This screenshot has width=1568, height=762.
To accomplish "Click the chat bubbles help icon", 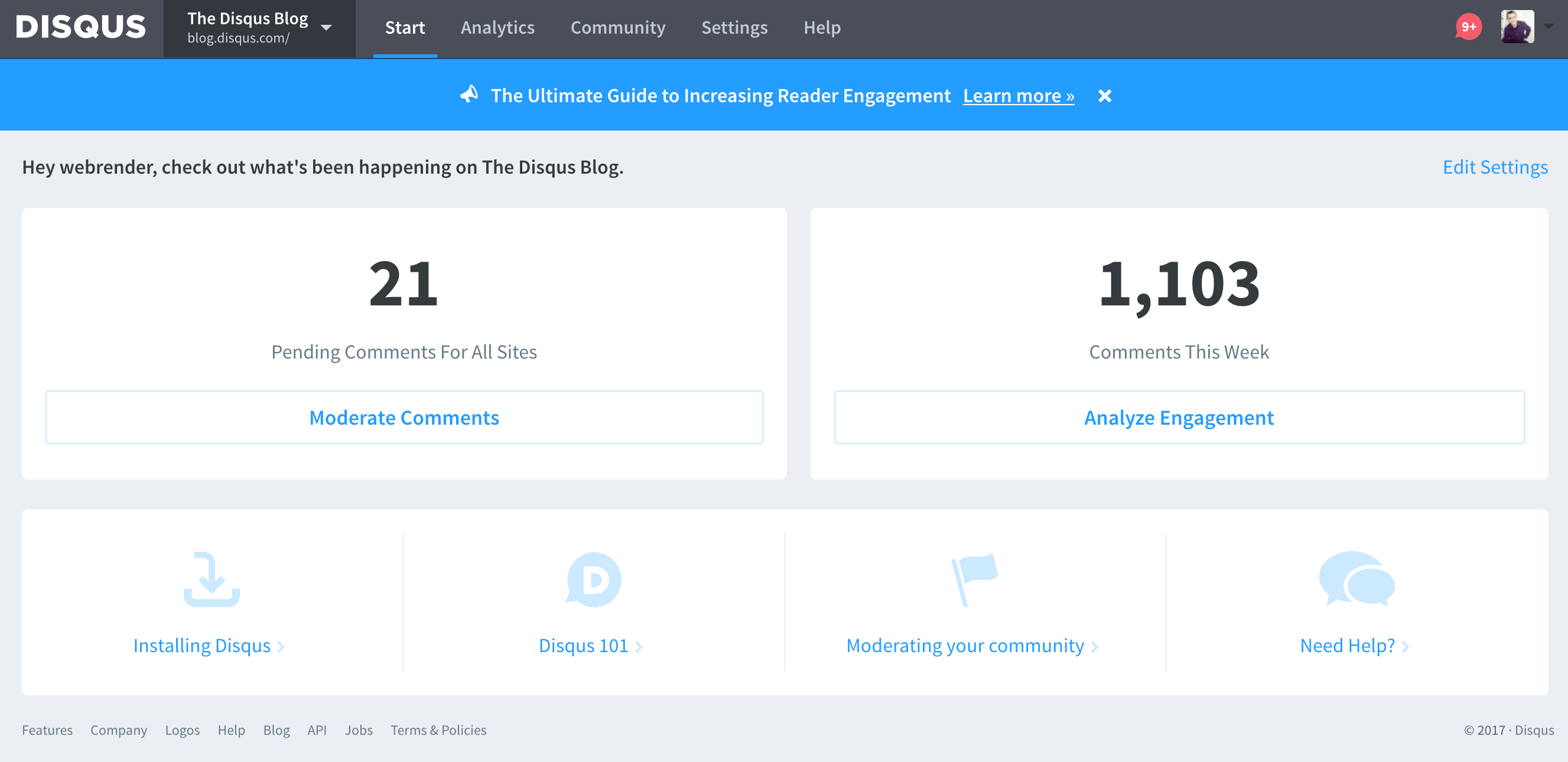I will pyautogui.click(x=1356, y=579).
